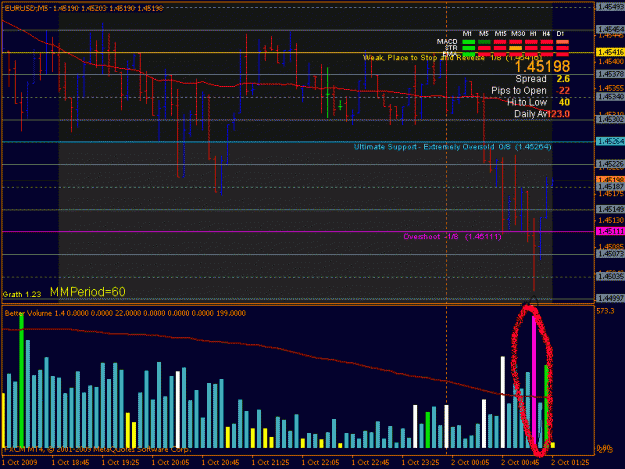Image resolution: width=625 pixels, height=469 pixels.
Task: Click the '2 Oct 01:25' time axis label
Action: (x=570, y=463)
